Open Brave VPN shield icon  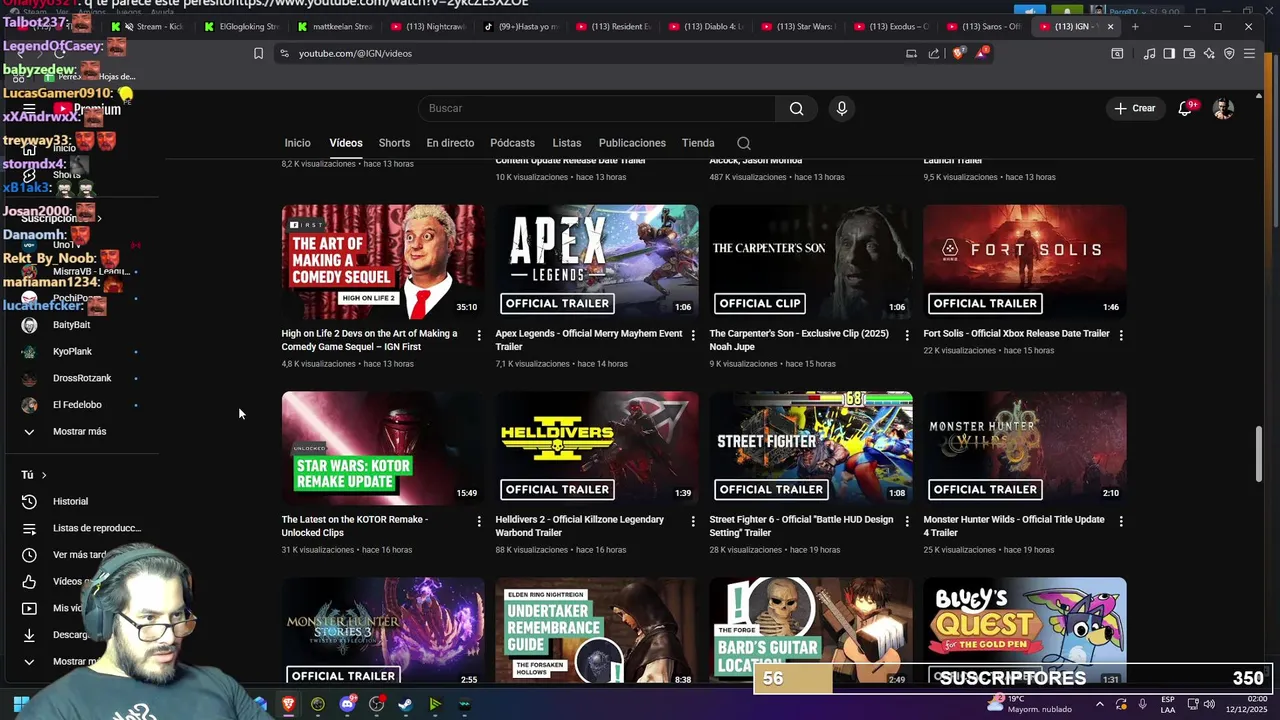coord(1229,53)
